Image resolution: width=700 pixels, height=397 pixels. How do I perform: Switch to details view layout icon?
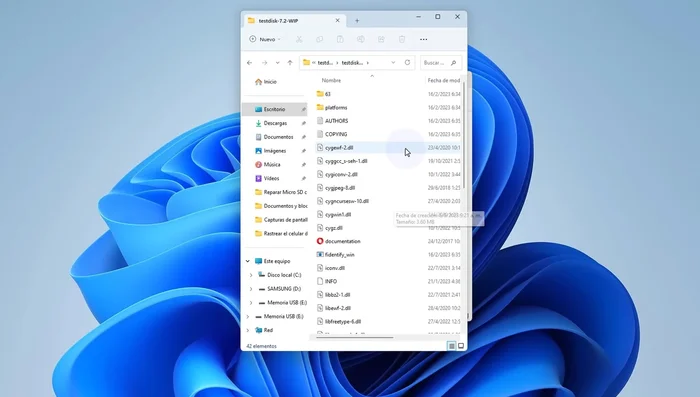tap(452, 346)
